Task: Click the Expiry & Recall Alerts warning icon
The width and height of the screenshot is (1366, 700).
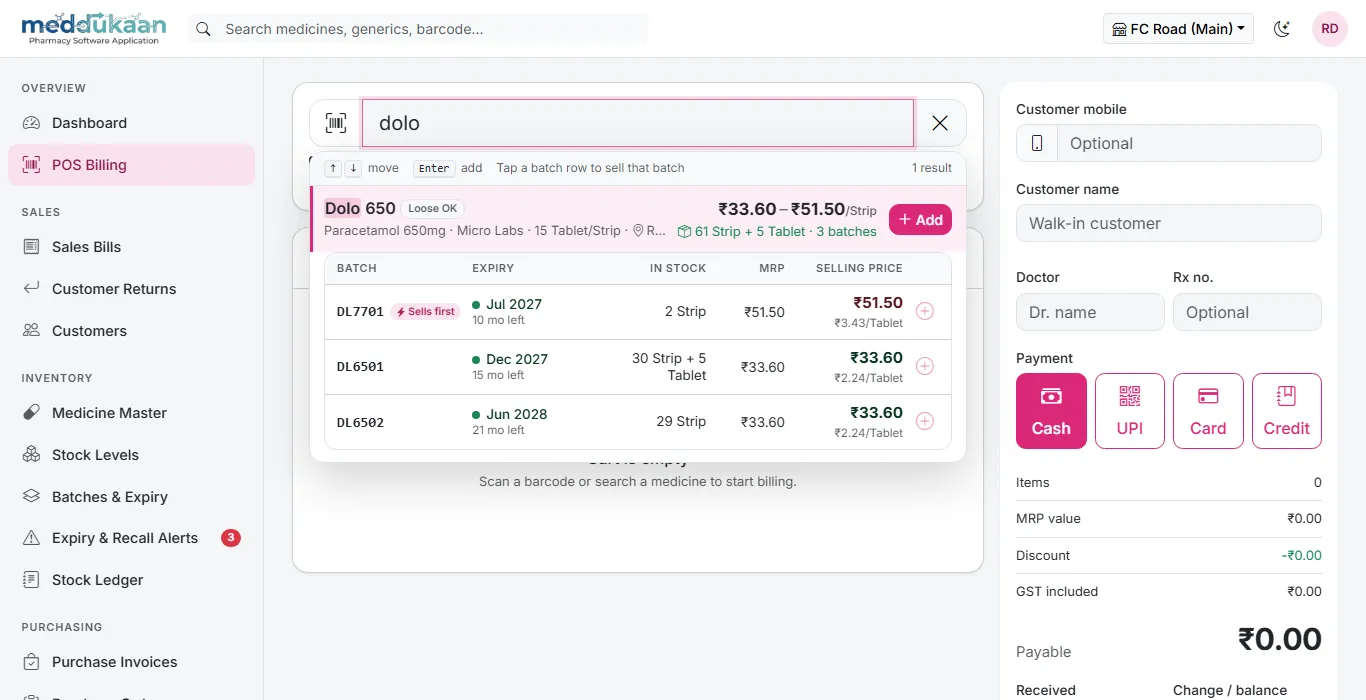Action: [x=32, y=538]
